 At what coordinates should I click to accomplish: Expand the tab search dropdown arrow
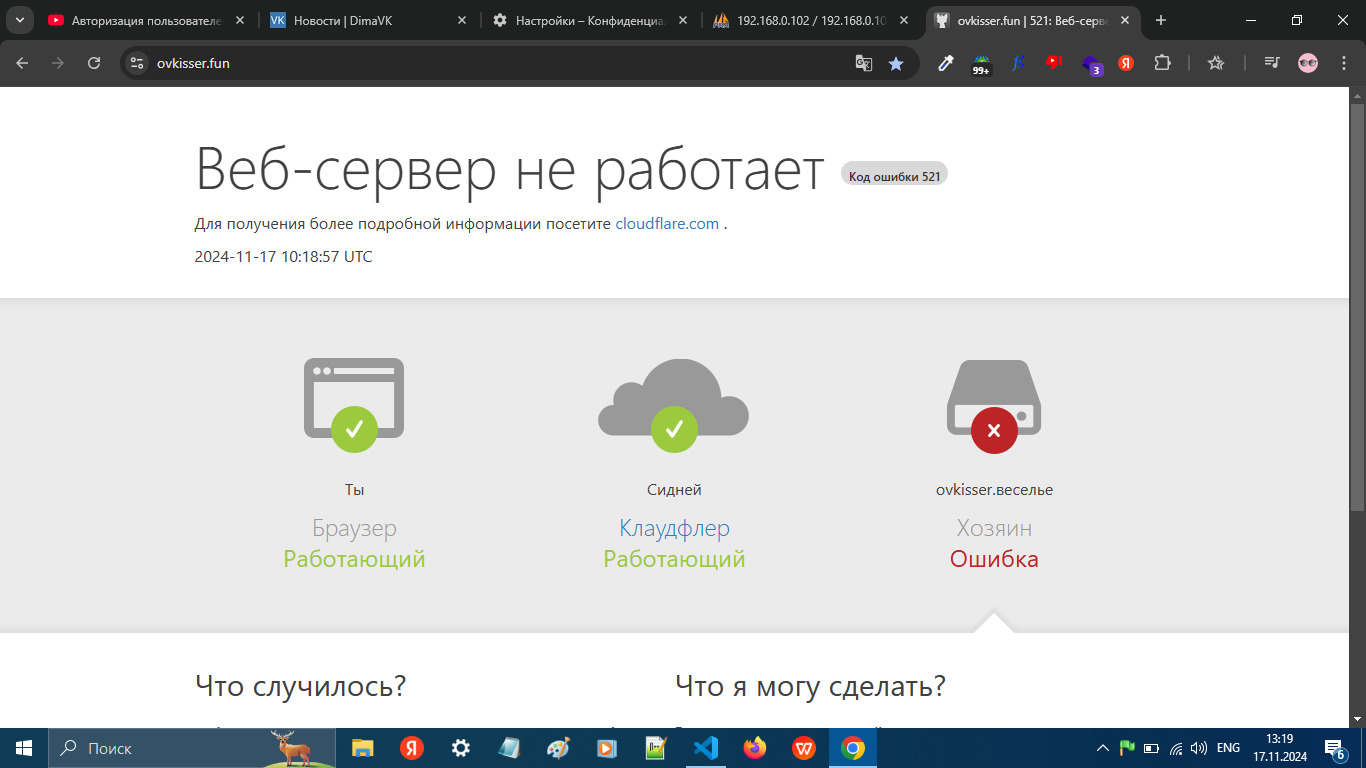click(x=19, y=20)
